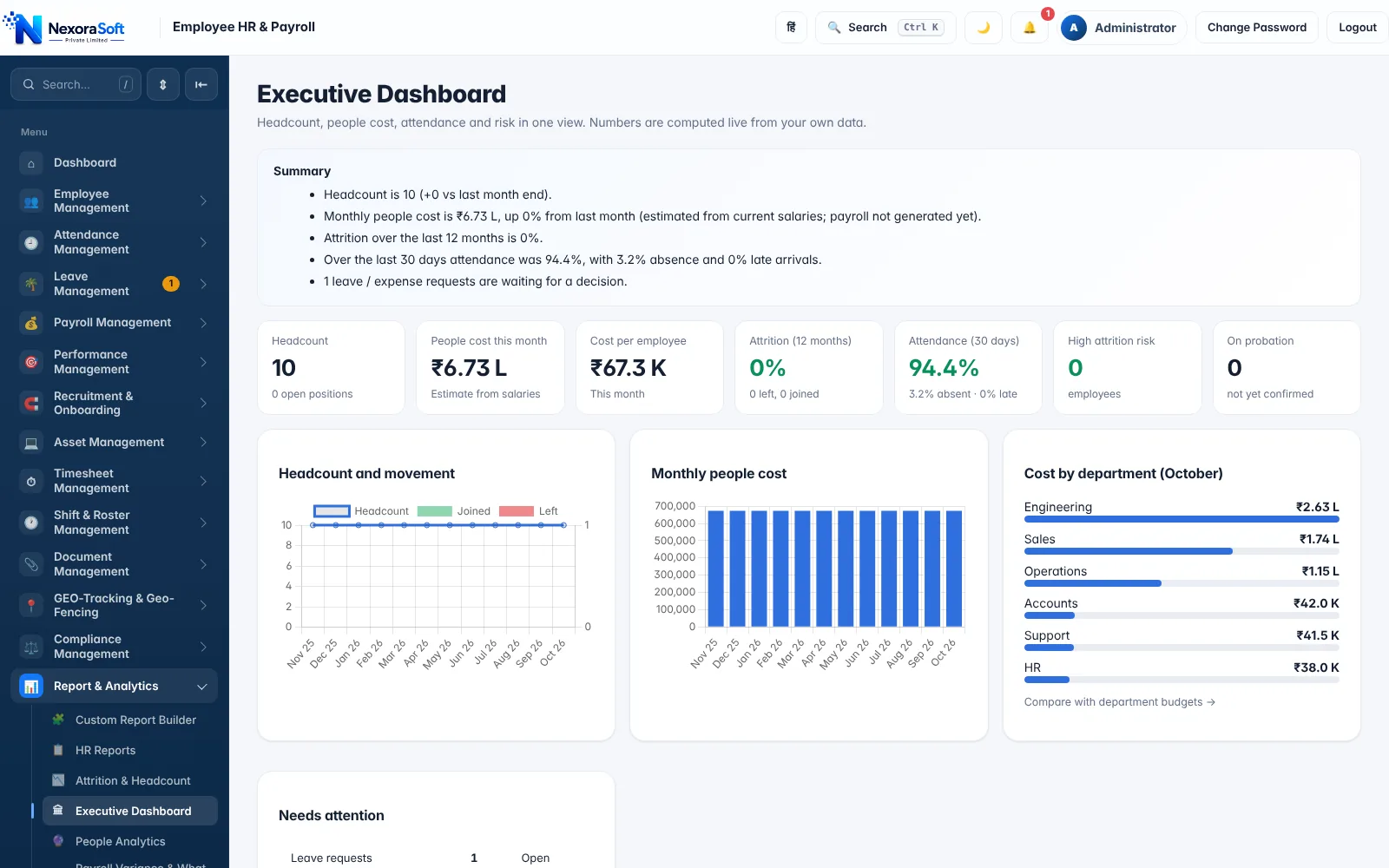Open the language switcher icon
This screenshot has height=868, width=1389.
[x=791, y=28]
